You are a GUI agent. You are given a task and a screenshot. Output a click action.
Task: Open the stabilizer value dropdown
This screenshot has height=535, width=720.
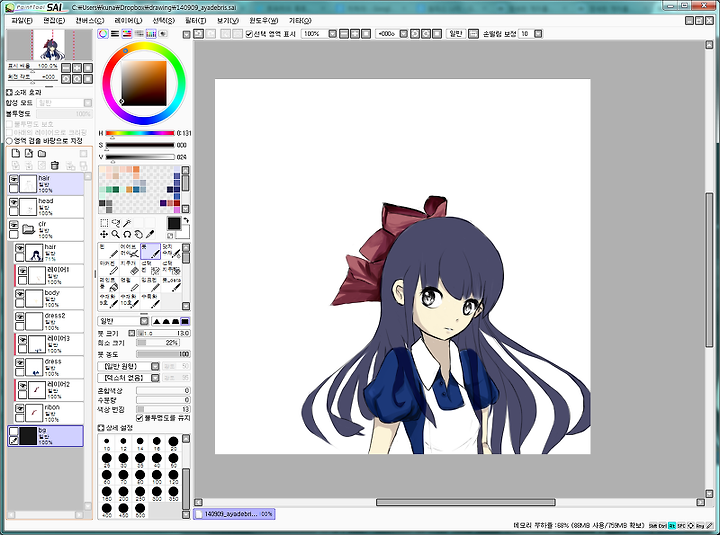(x=538, y=34)
